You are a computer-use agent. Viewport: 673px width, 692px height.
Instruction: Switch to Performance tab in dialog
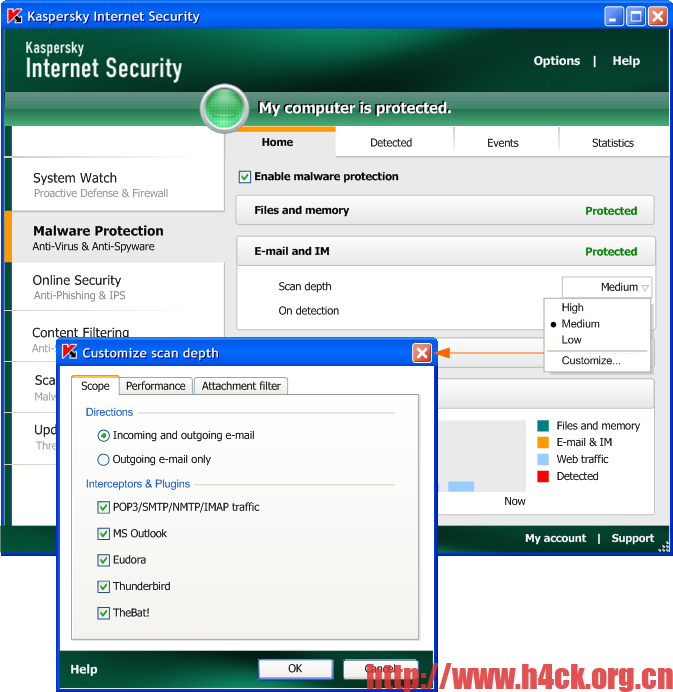point(156,386)
